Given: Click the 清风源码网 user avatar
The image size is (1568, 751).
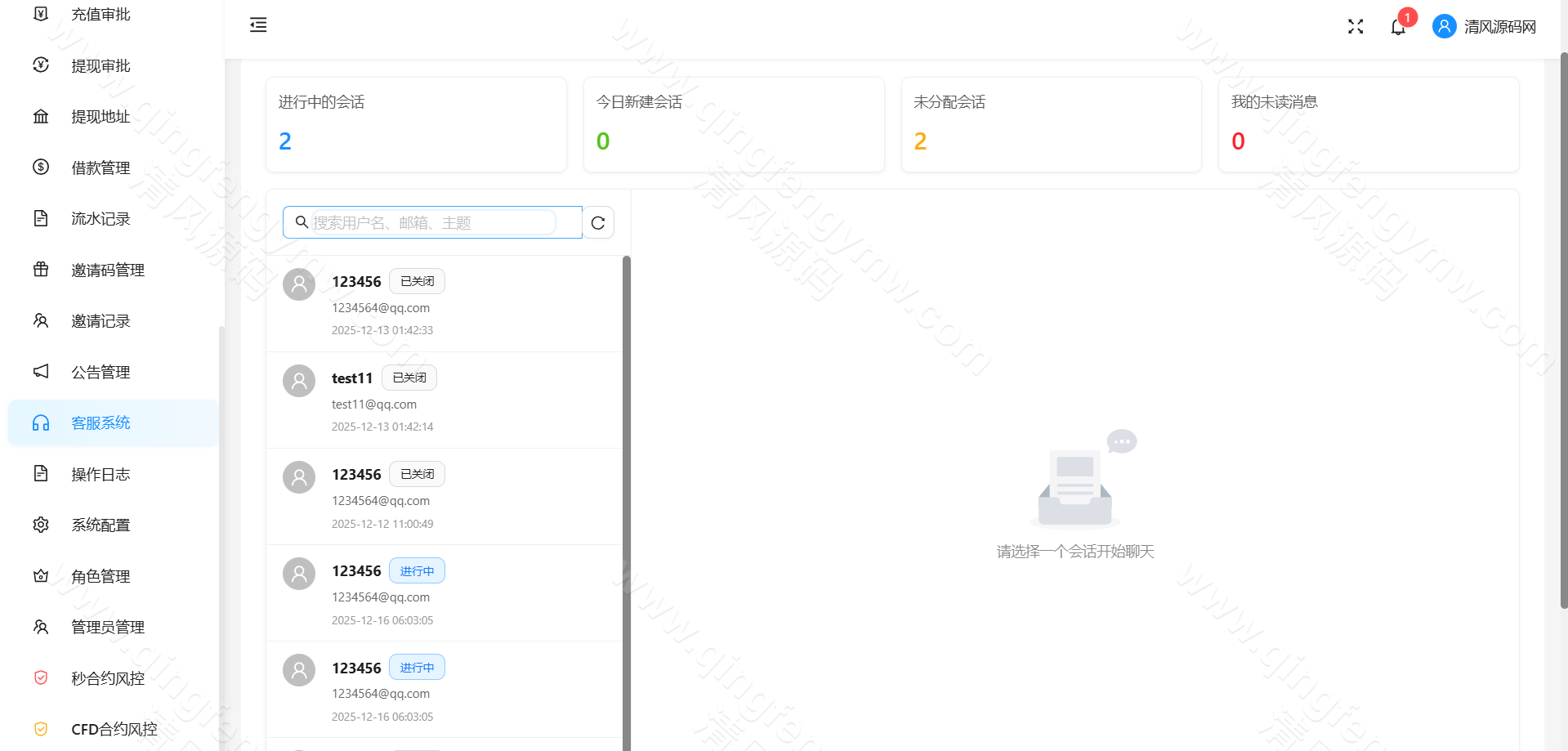Looking at the screenshot, I should (x=1443, y=26).
